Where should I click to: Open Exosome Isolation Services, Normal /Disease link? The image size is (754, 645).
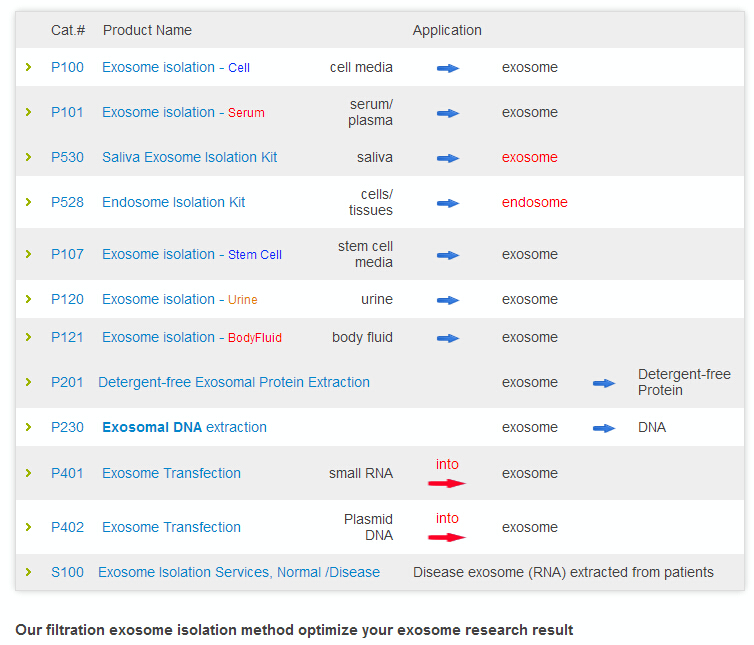click(x=239, y=572)
